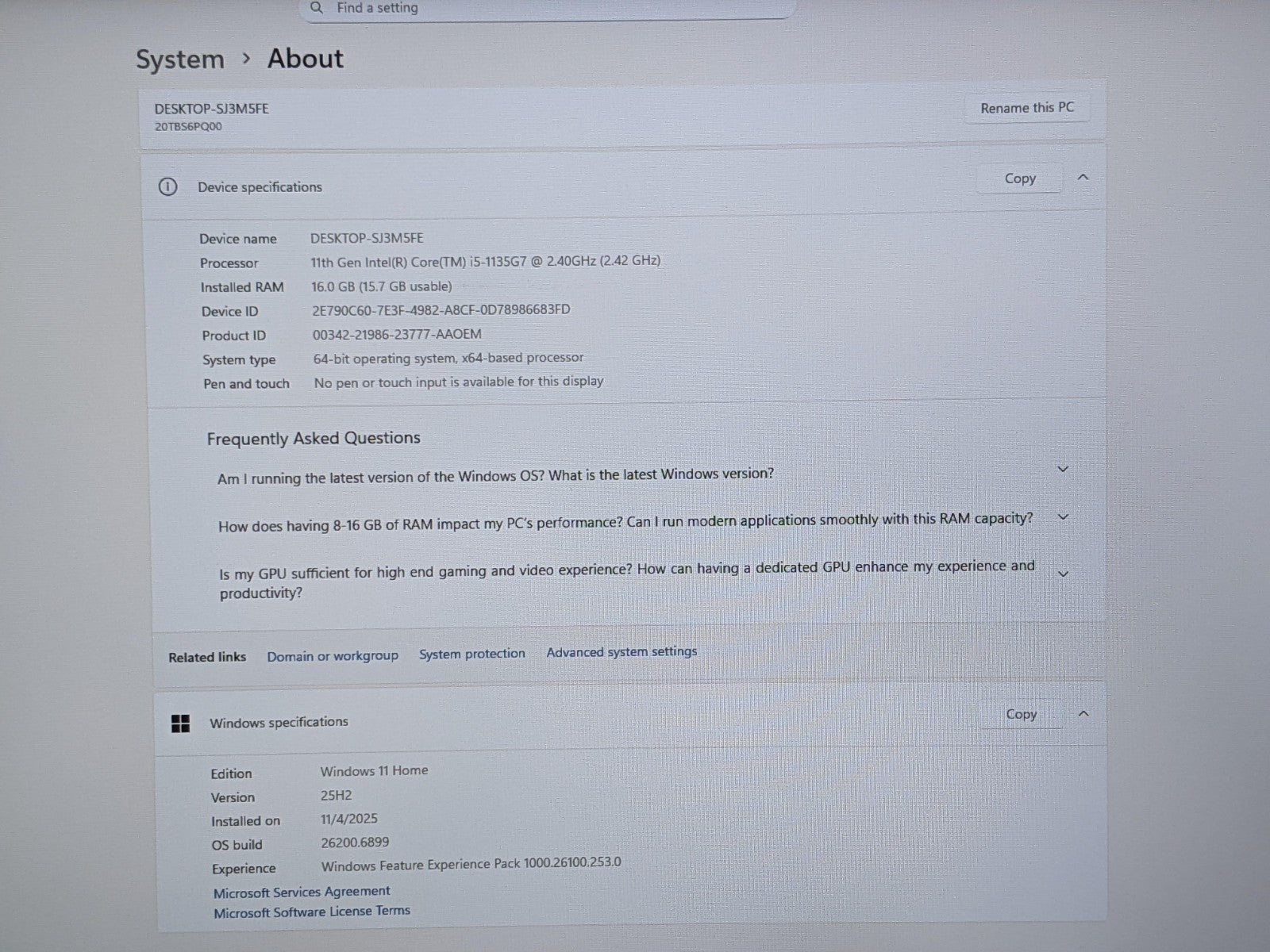Click the Rename this PC button
Viewport: 1270px width, 952px height.
1026,108
